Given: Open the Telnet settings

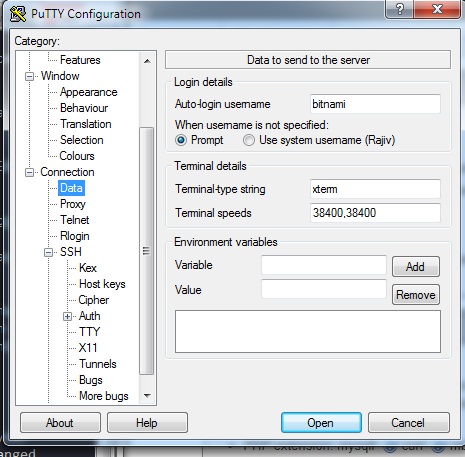Looking at the screenshot, I should click(x=75, y=220).
